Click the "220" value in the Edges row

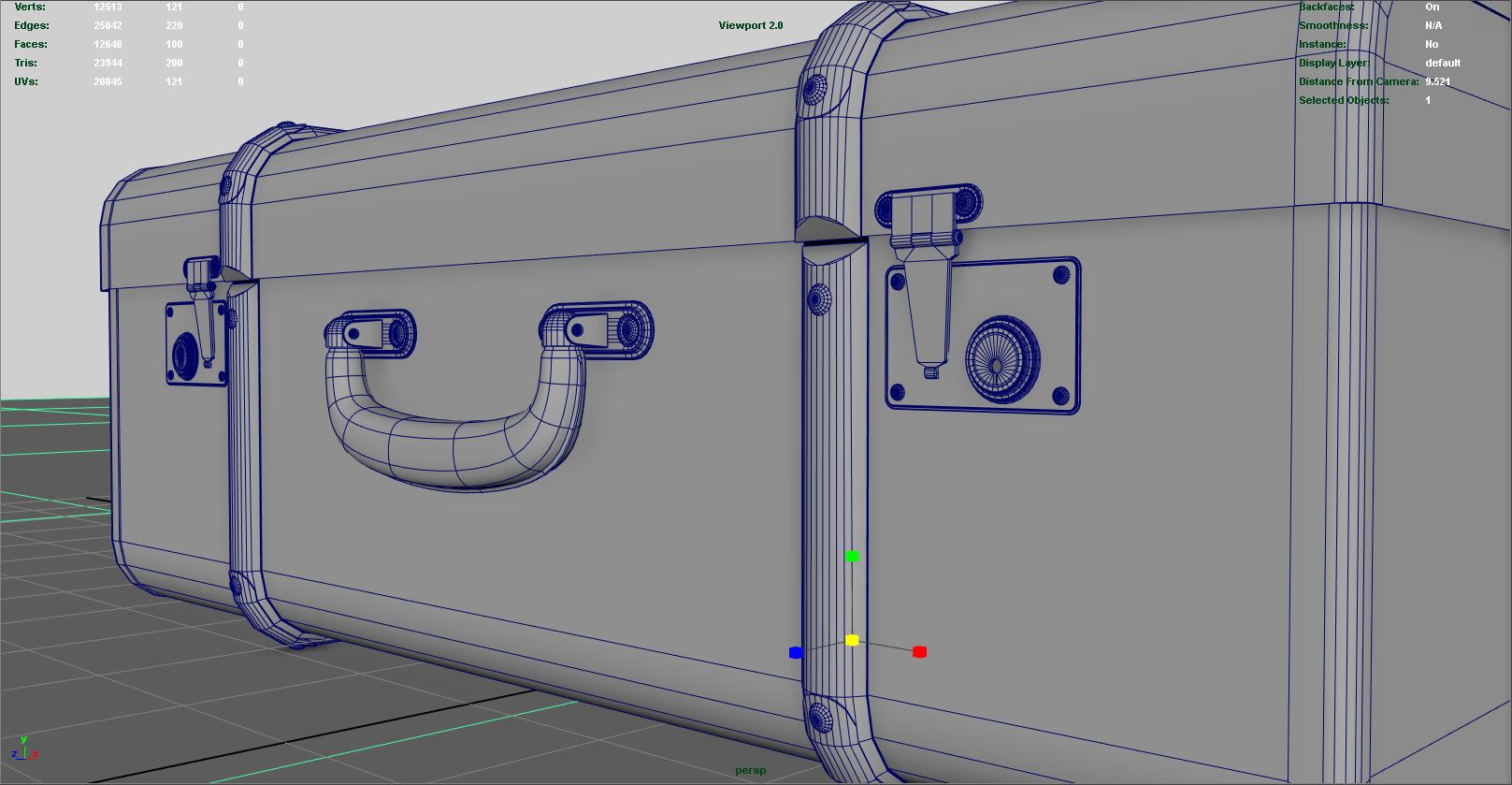point(174,25)
